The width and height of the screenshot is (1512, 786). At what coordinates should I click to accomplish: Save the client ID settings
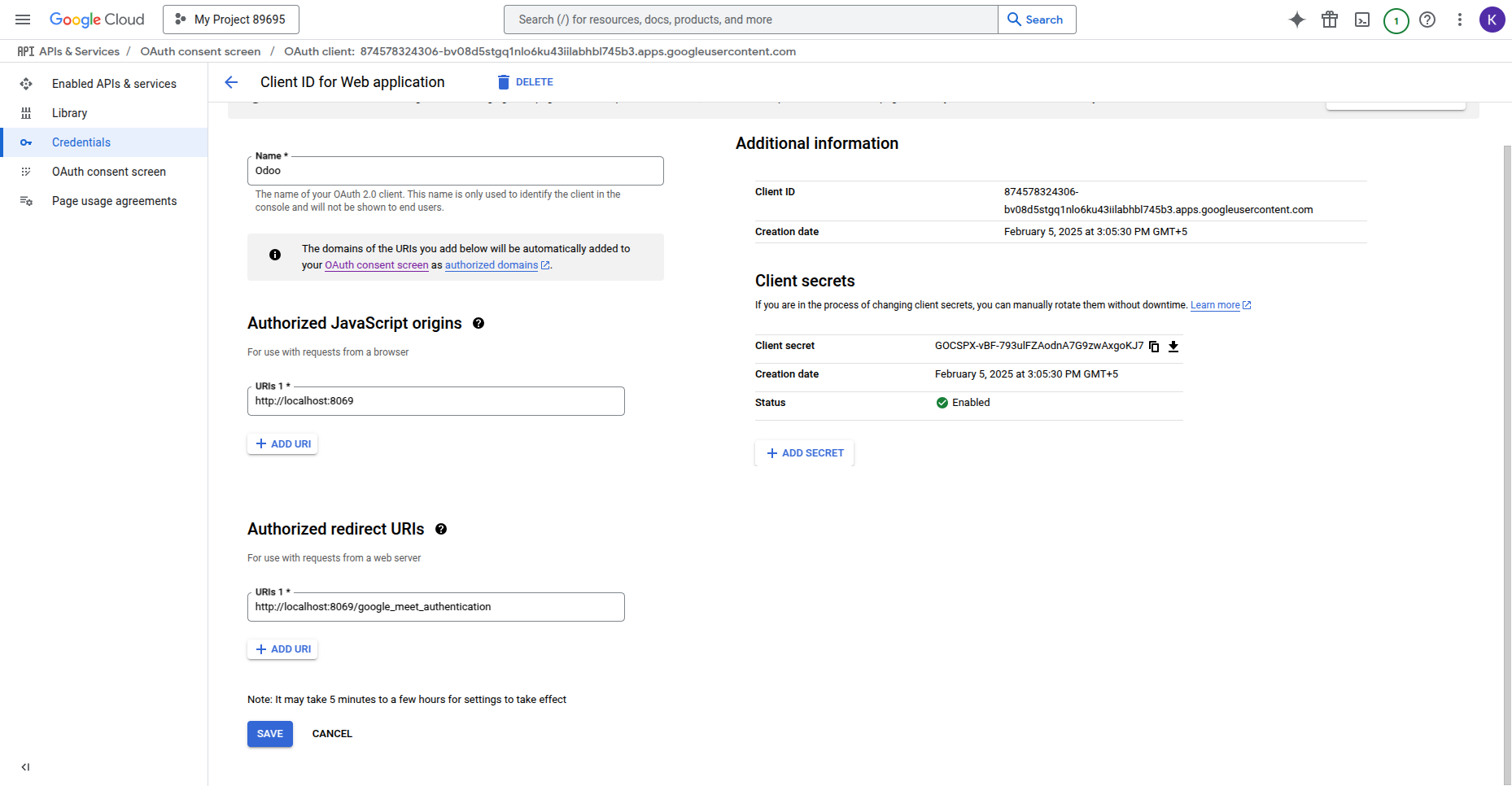(x=270, y=734)
